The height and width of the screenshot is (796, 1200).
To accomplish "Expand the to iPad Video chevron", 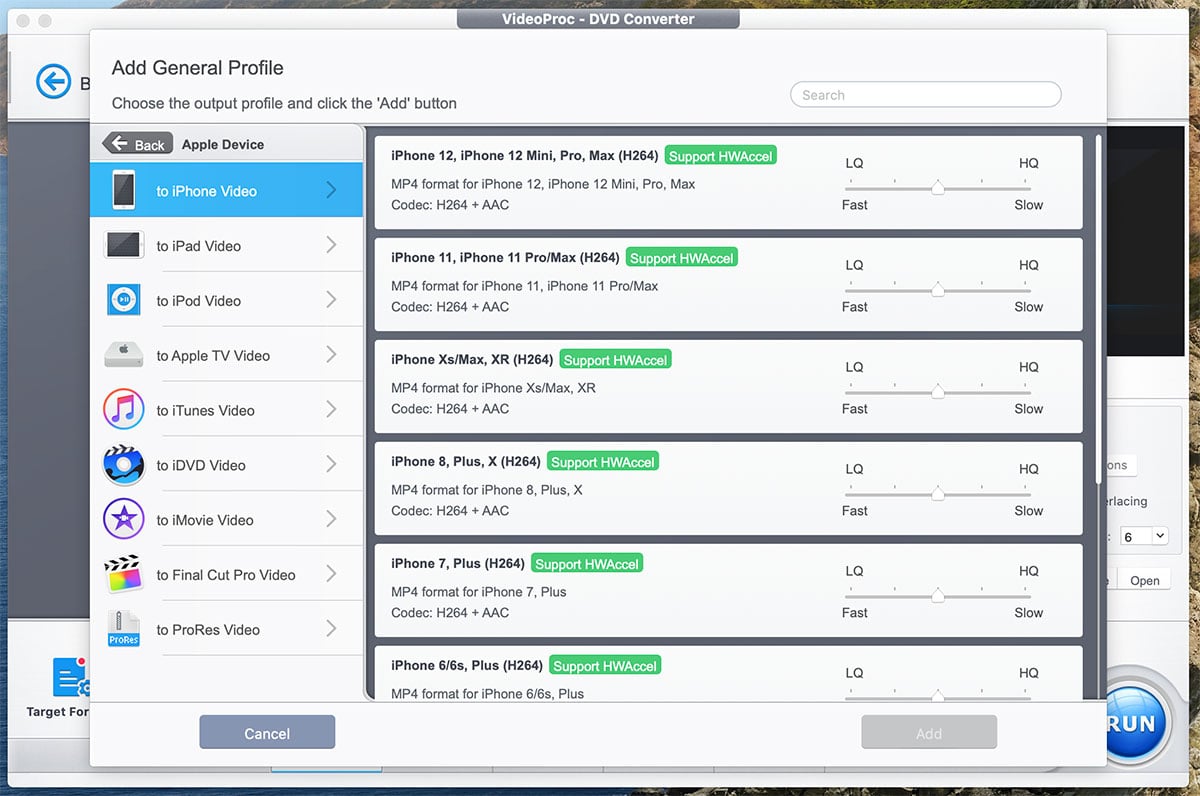I will click(x=331, y=245).
